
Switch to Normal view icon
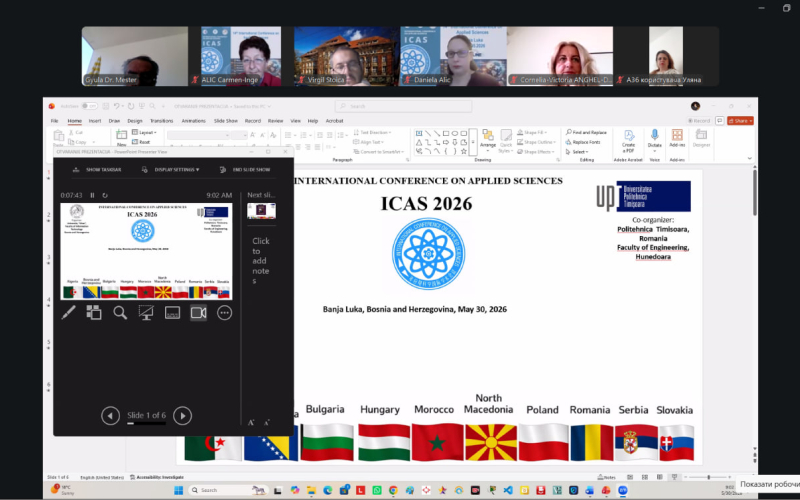(x=630, y=478)
